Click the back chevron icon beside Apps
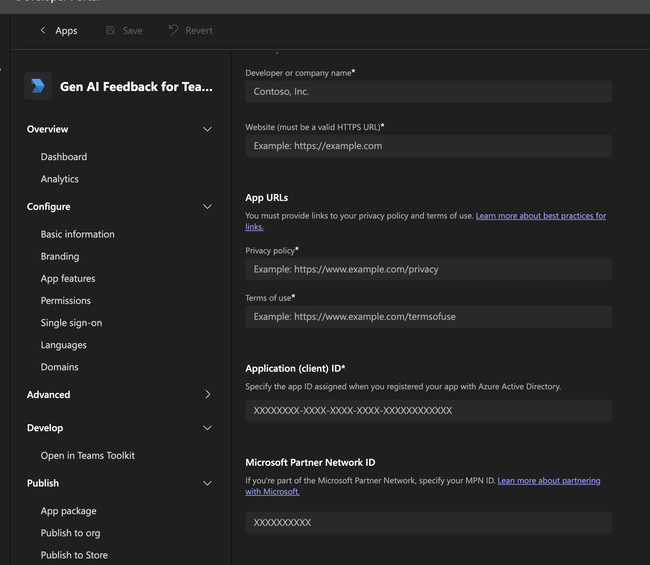The width and height of the screenshot is (650, 565). [x=43, y=31]
